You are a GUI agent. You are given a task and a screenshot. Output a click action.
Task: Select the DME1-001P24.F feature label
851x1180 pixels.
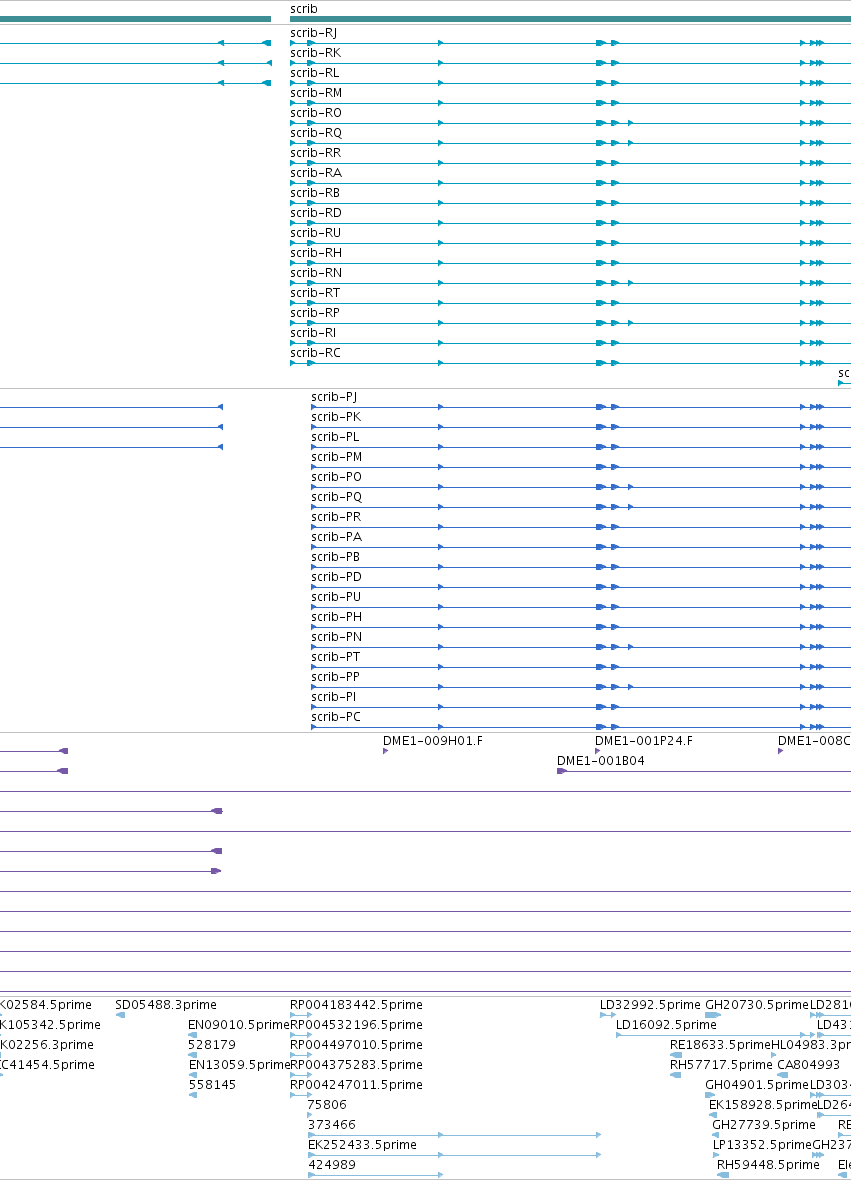click(x=644, y=741)
